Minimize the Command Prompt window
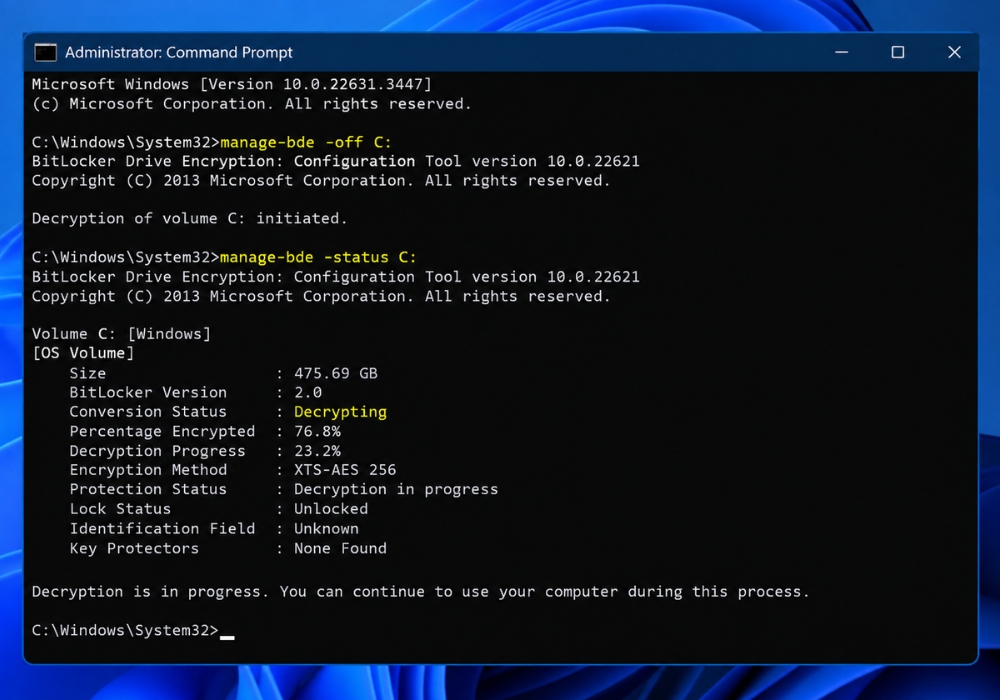The width and height of the screenshot is (1000, 700). (x=841, y=52)
